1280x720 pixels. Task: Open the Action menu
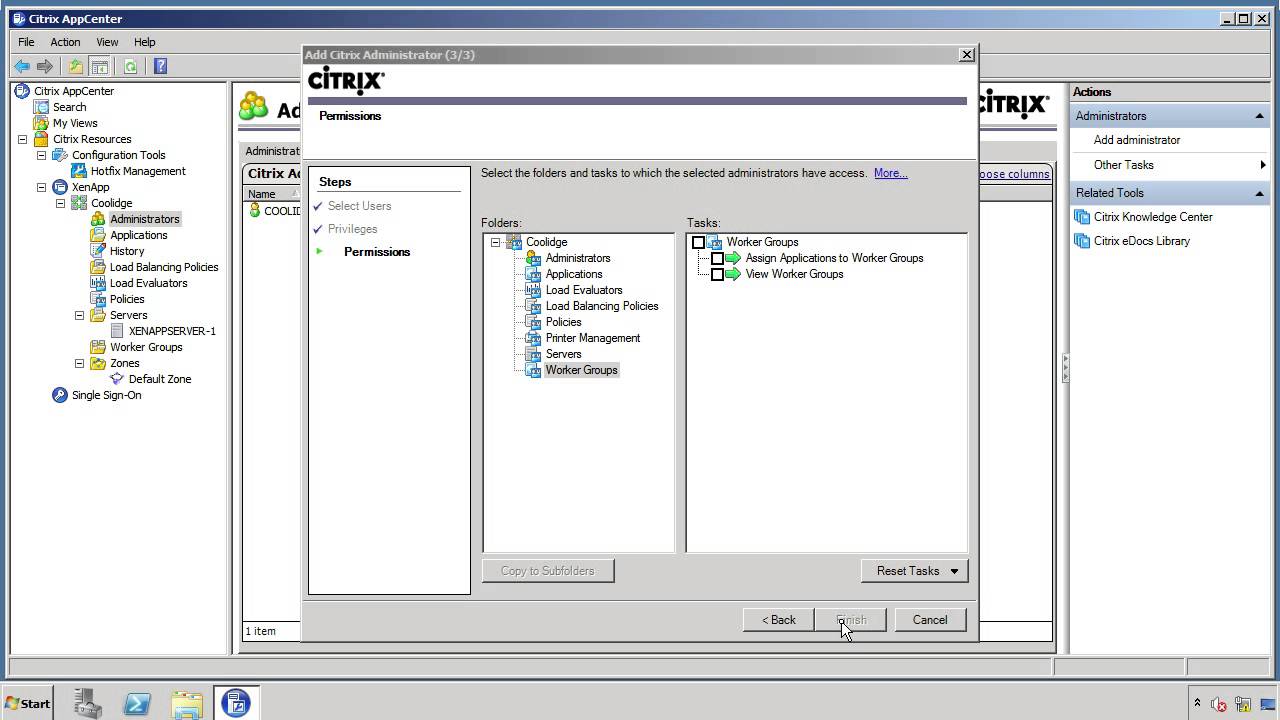click(65, 42)
